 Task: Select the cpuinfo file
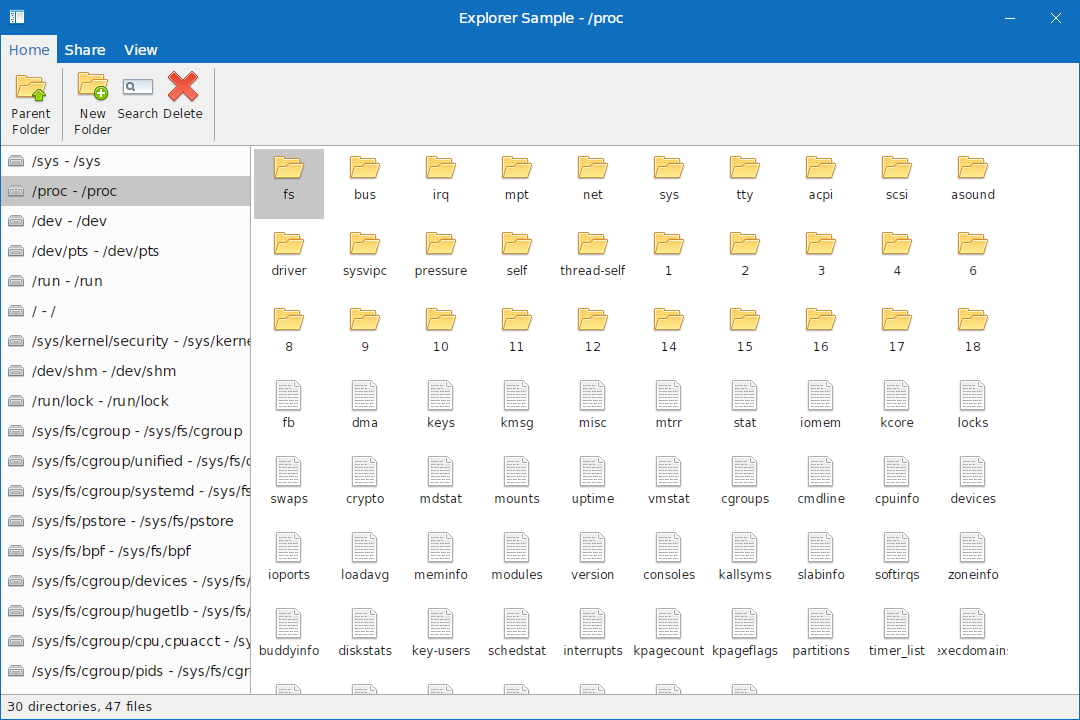point(897,486)
